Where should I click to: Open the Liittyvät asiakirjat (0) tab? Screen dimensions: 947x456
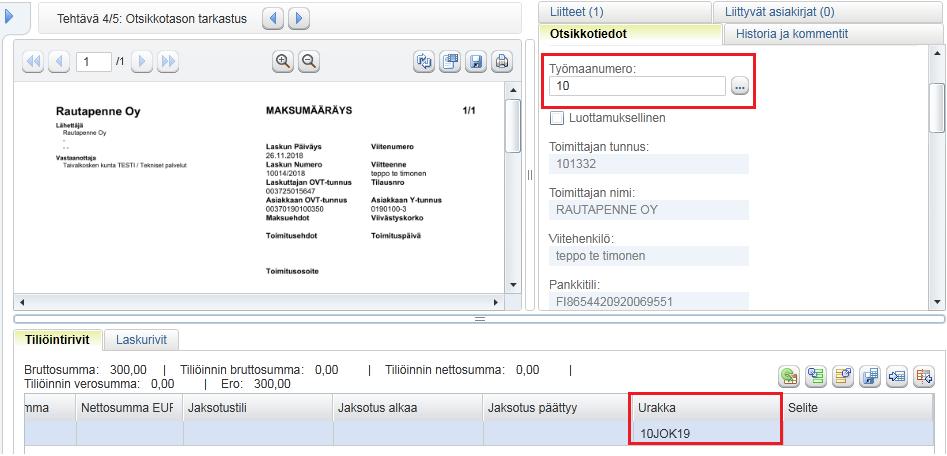pos(828,11)
